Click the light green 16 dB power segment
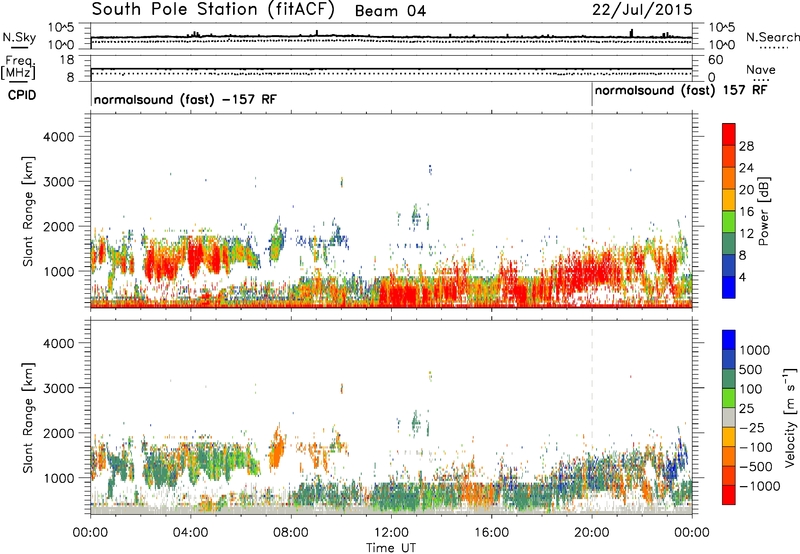The width and height of the screenshot is (800, 554). [x=729, y=221]
